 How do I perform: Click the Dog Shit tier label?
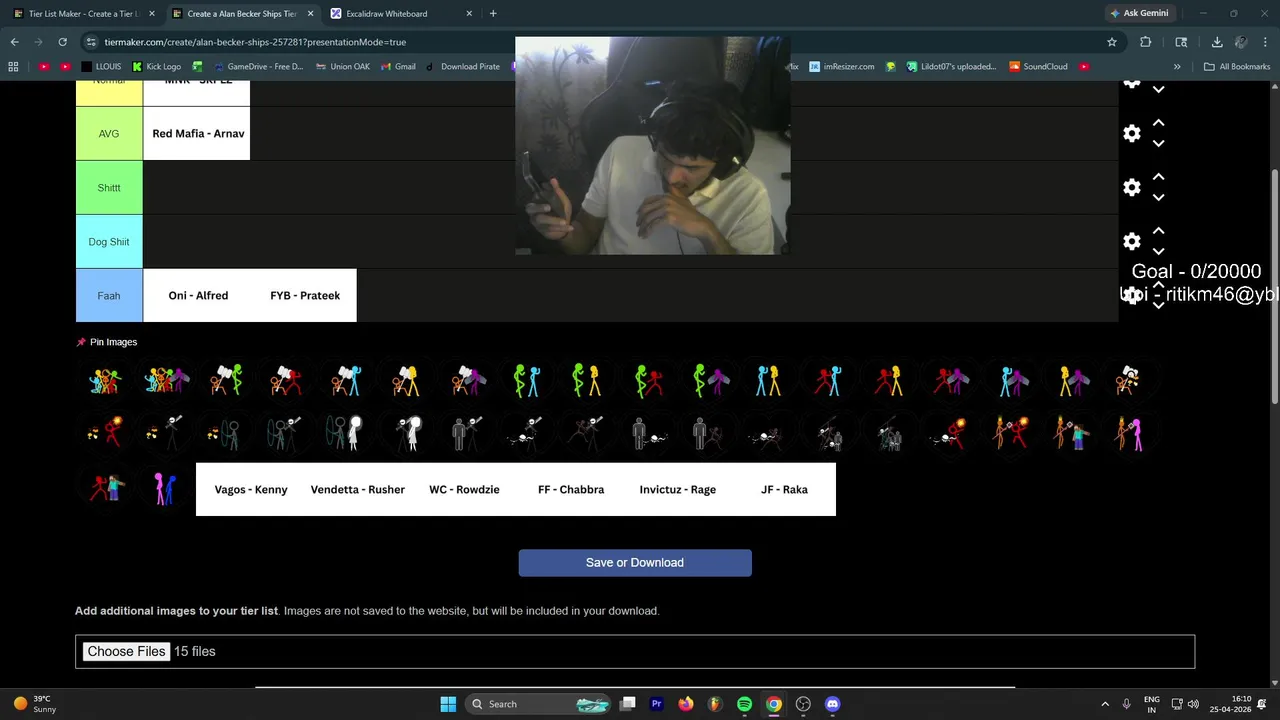[x=109, y=242]
